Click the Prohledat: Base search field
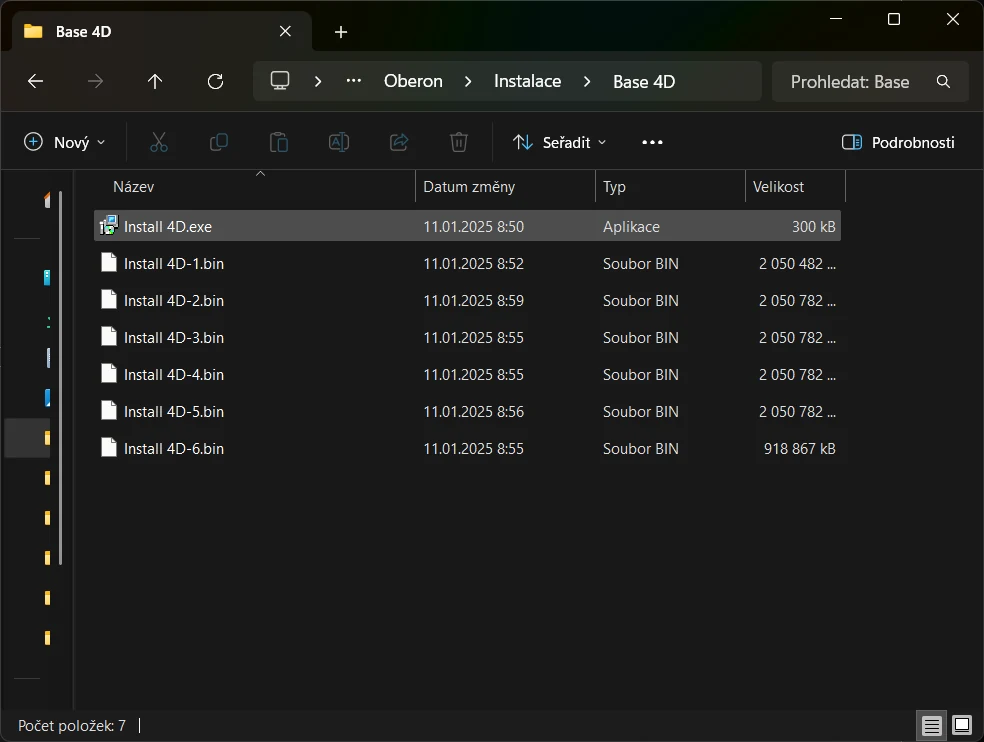Viewport: 984px width, 742px height. click(870, 82)
